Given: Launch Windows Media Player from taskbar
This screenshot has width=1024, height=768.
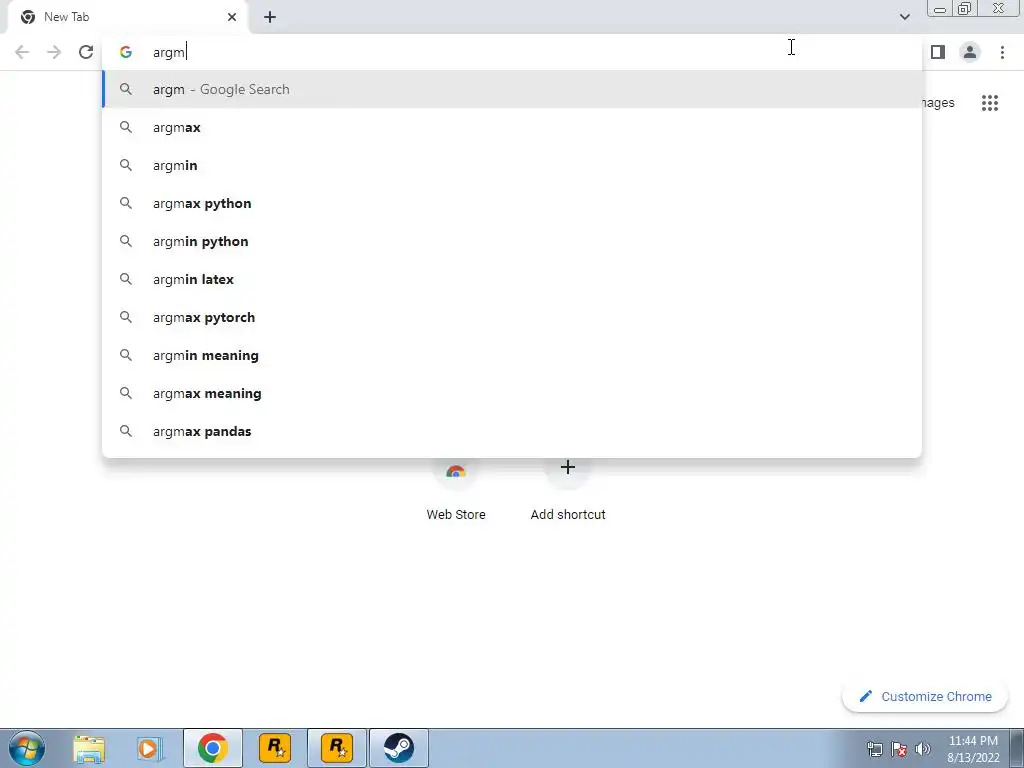Looking at the screenshot, I should coord(150,748).
